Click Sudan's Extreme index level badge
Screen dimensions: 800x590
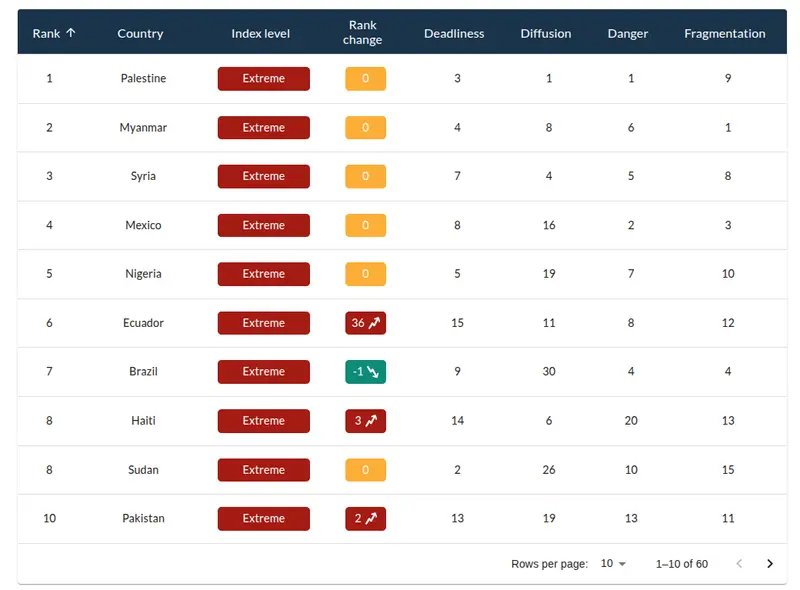264,470
